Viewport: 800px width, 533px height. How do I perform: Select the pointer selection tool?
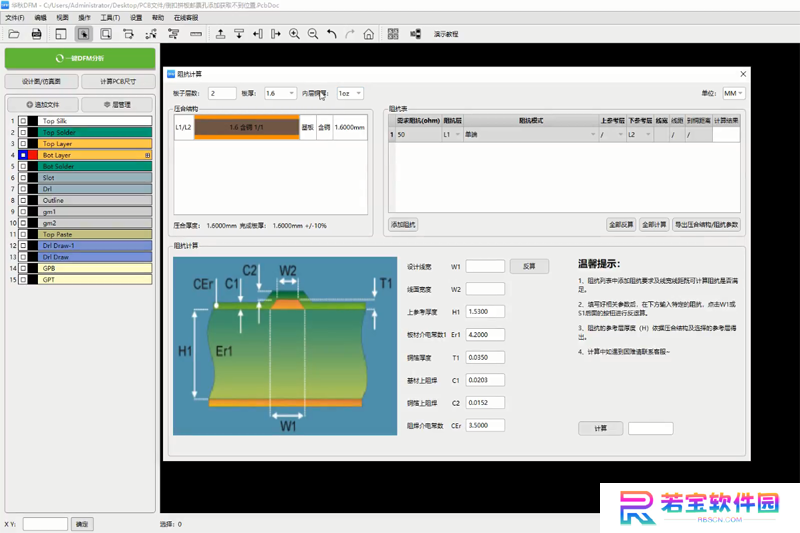coord(83,34)
